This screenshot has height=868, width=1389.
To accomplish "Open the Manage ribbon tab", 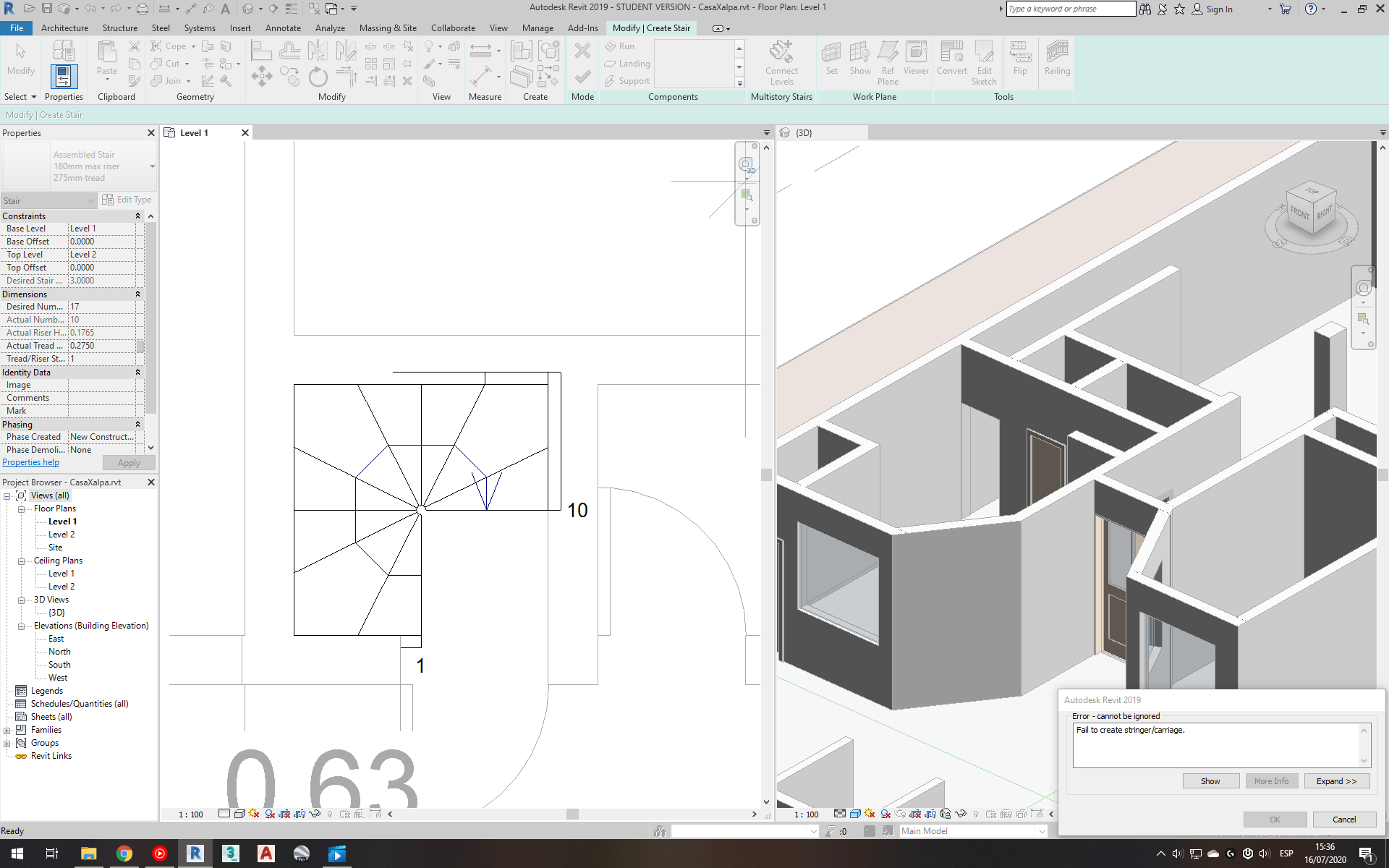I will point(538,28).
